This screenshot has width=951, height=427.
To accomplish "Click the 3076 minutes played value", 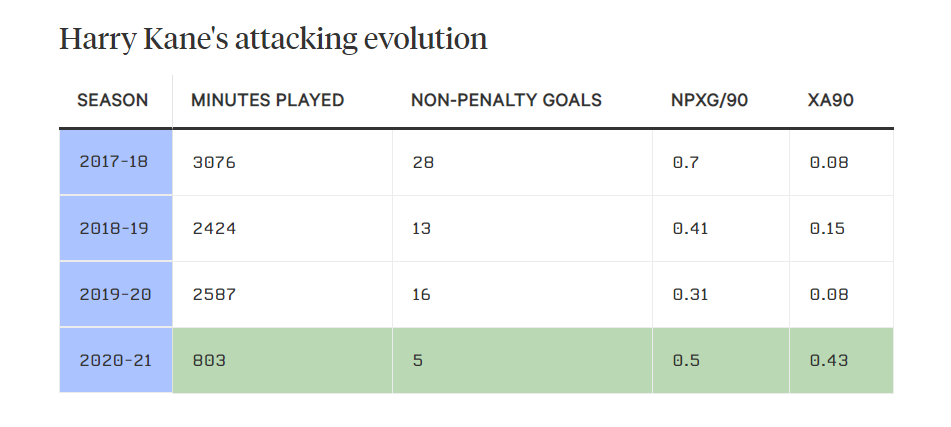I will click(214, 161).
